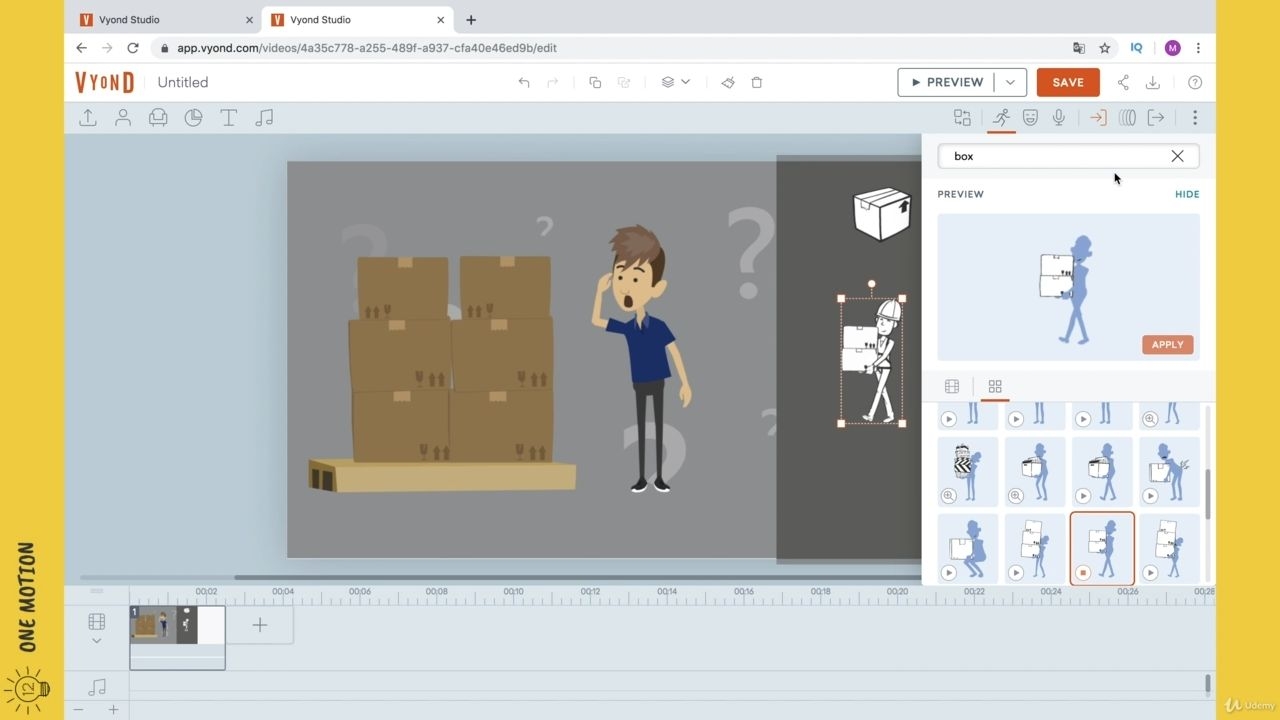Expand the Preview button dropdown arrow
Image resolution: width=1280 pixels, height=720 pixels.
tap(1010, 82)
